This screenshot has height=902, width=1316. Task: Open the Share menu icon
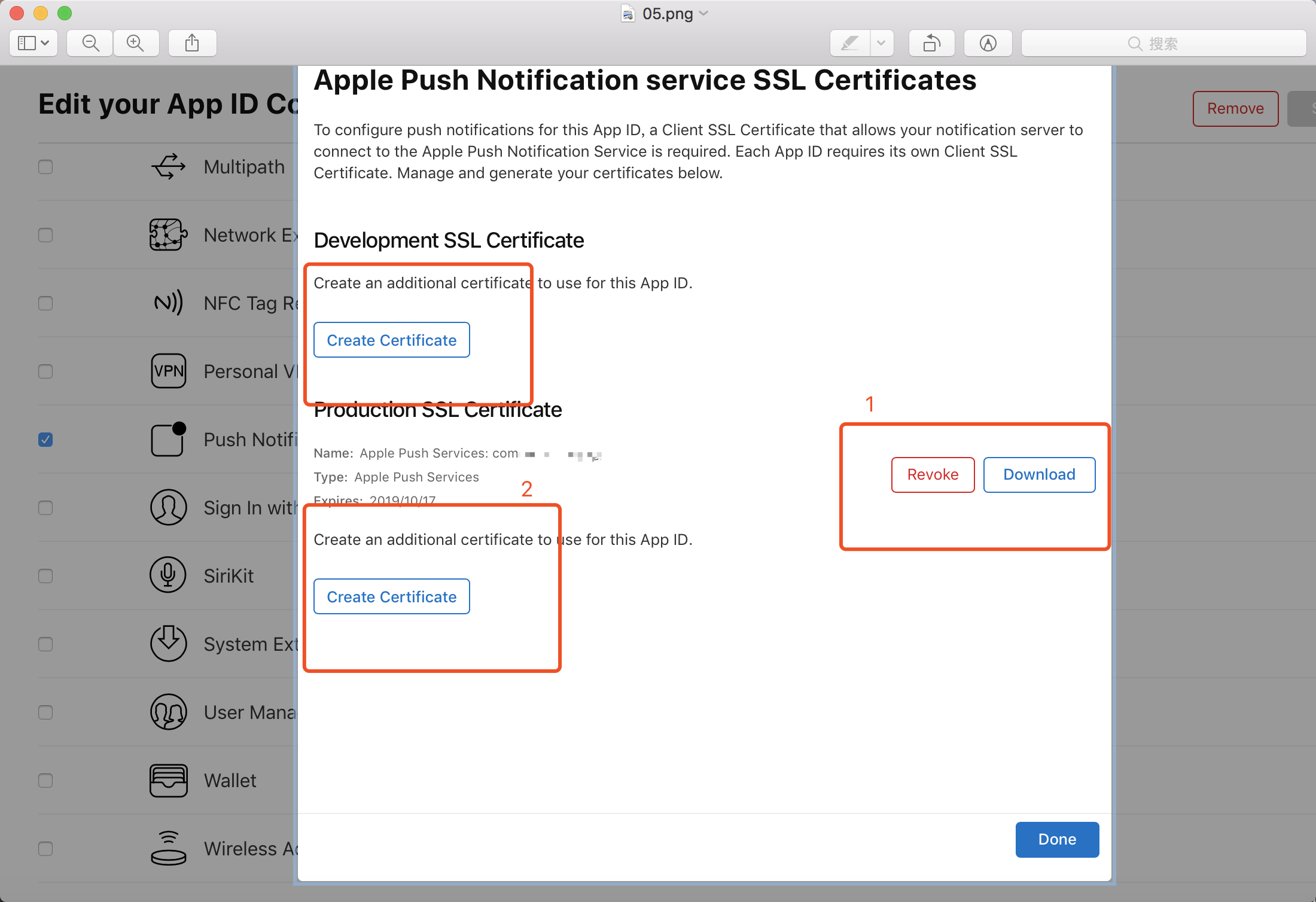click(x=192, y=43)
